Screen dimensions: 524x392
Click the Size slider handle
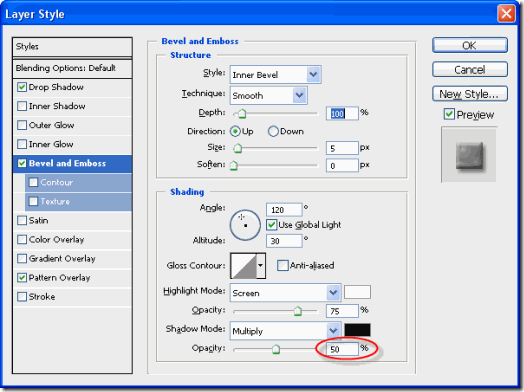(238, 148)
